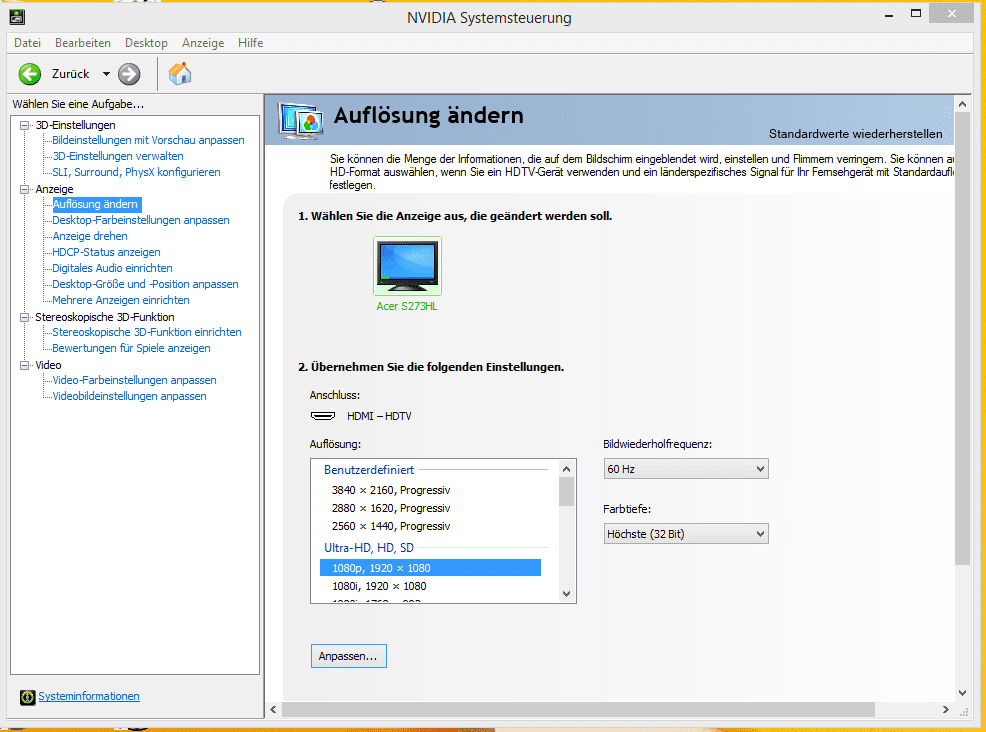
Task: Click the Anpassen... button
Action: pyautogui.click(x=348, y=656)
